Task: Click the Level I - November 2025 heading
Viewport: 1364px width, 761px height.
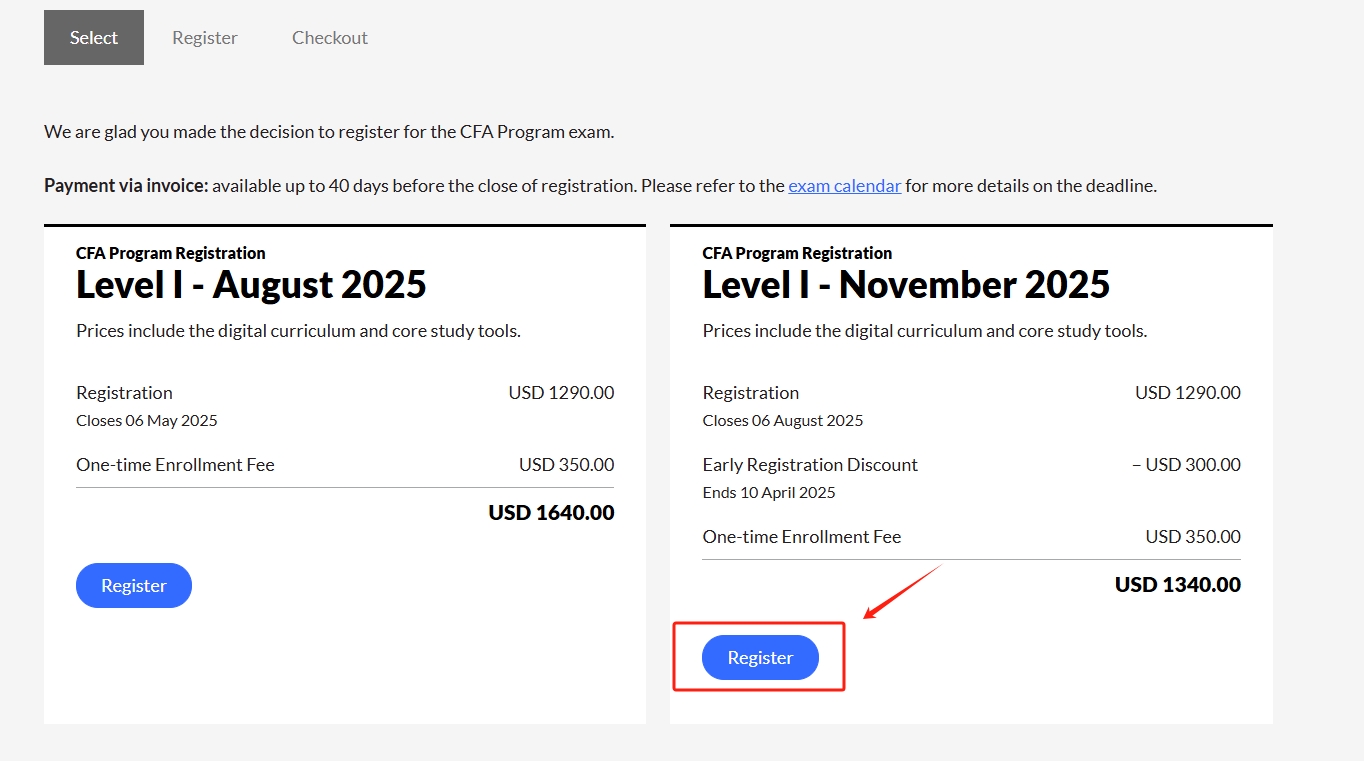Action: coord(906,285)
